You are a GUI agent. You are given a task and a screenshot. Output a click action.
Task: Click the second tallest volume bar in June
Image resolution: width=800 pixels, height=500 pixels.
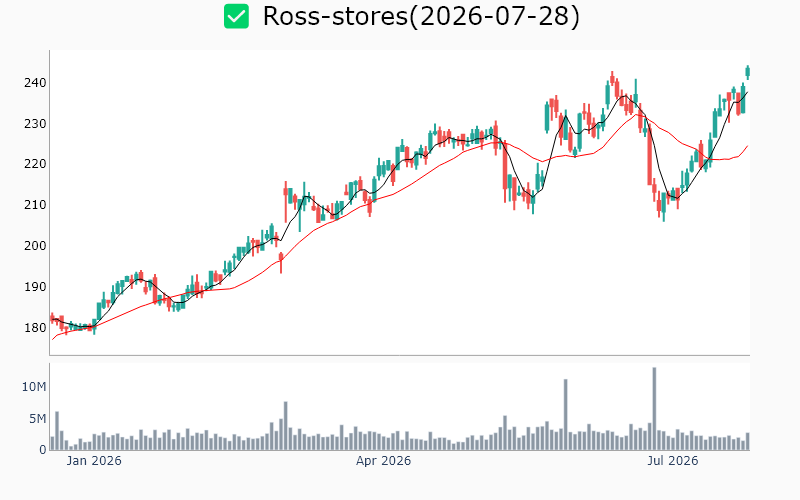(565, 414)
